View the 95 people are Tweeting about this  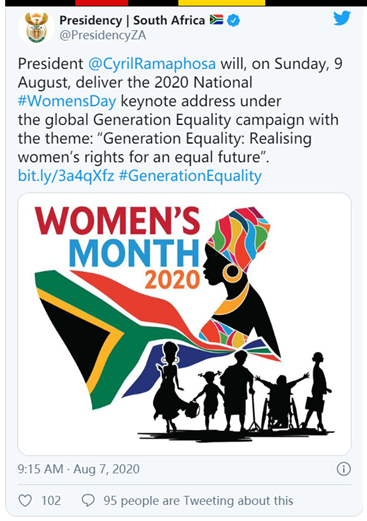coord(198,500)
